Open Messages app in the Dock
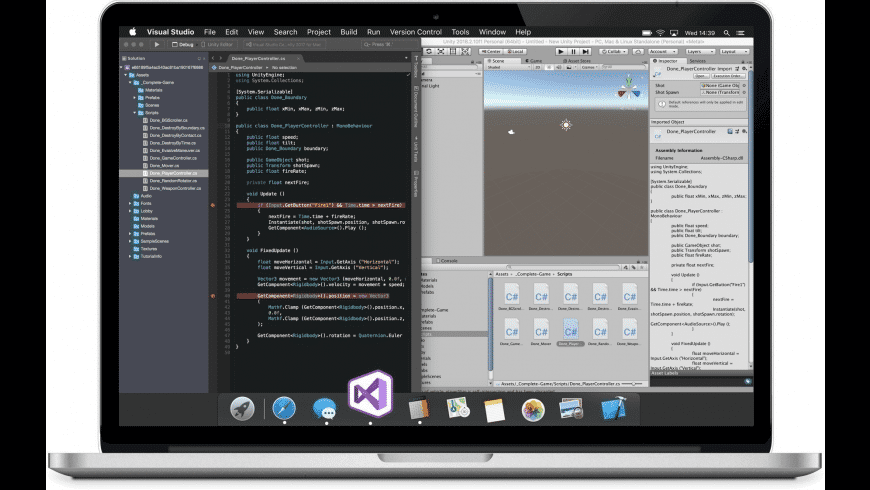Viewport: 870px width, 490px height. pos(325,409)
